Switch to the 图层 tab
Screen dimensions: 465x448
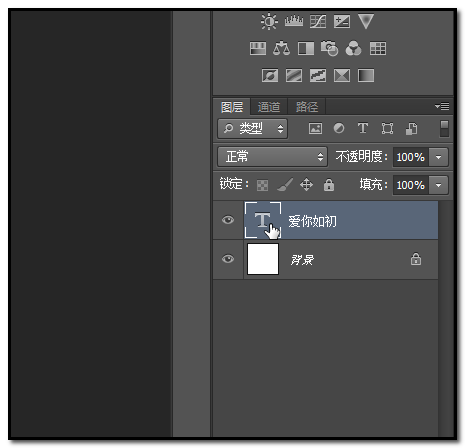click(x=232, y=107)
